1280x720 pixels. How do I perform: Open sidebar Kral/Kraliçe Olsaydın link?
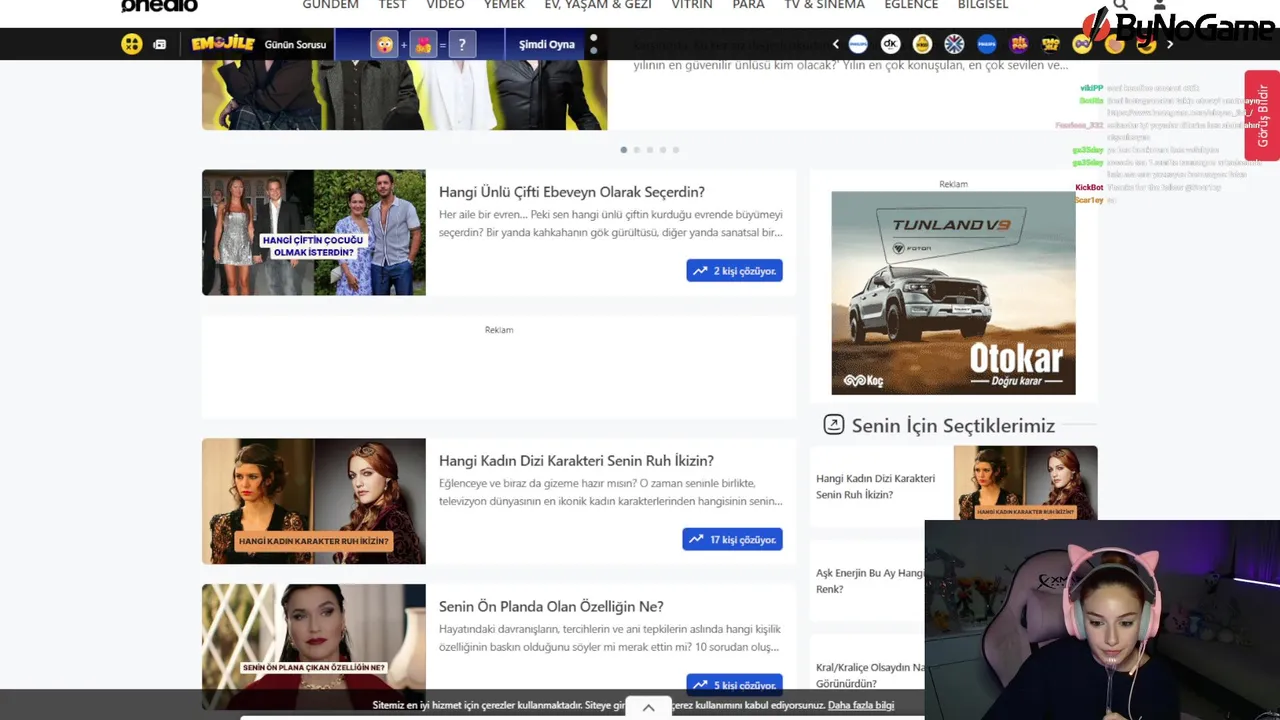[870, 675]
